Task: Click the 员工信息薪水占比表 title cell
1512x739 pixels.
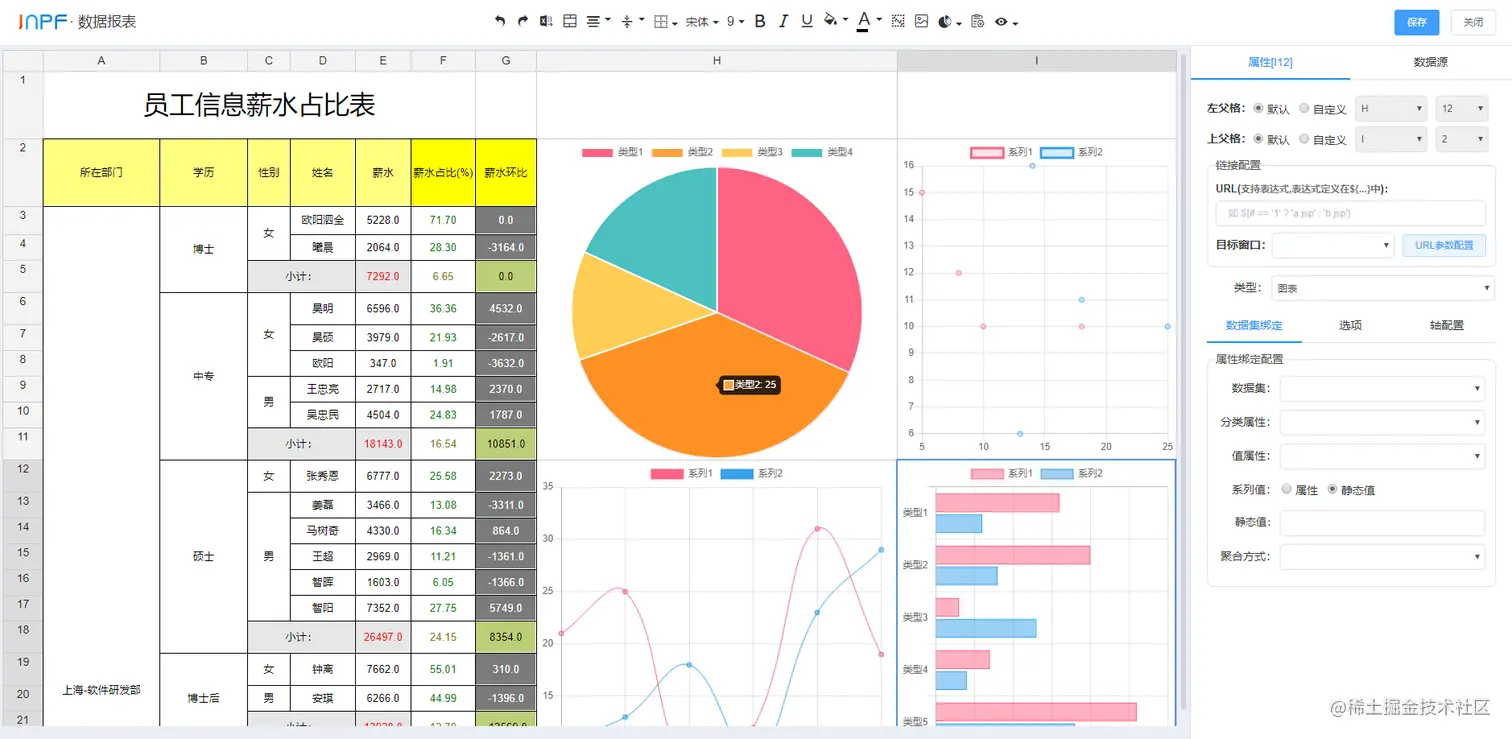Action: tap(259, 105)
